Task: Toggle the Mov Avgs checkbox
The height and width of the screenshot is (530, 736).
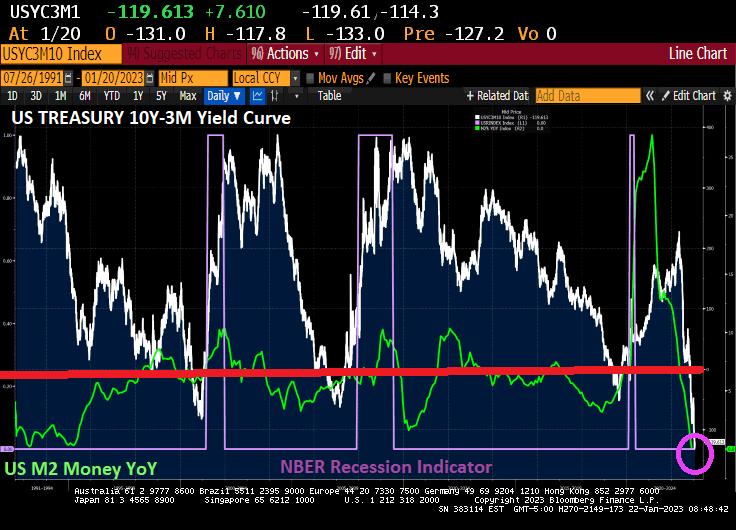Action: point(310,78)
